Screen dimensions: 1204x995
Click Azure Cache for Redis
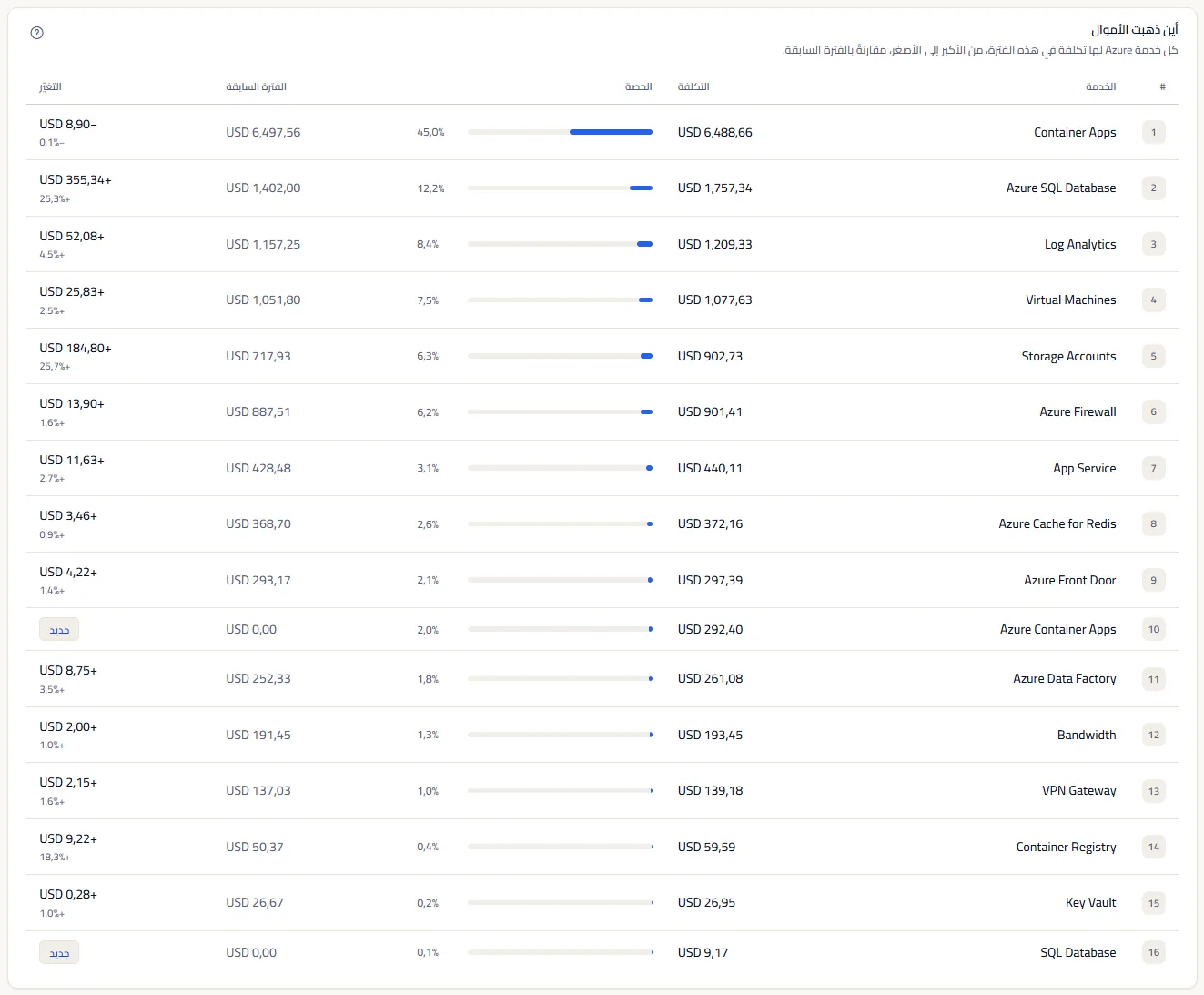[1057, 523]
